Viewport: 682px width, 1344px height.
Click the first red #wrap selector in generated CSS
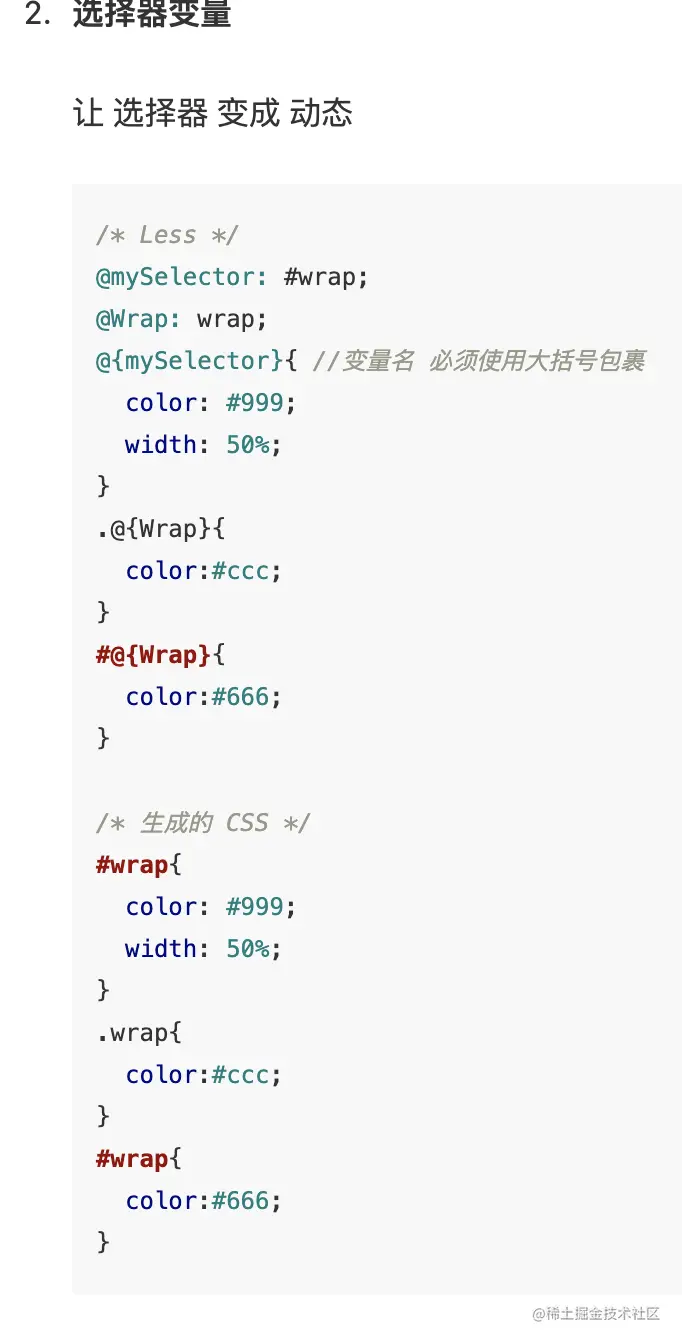(132, 865)
